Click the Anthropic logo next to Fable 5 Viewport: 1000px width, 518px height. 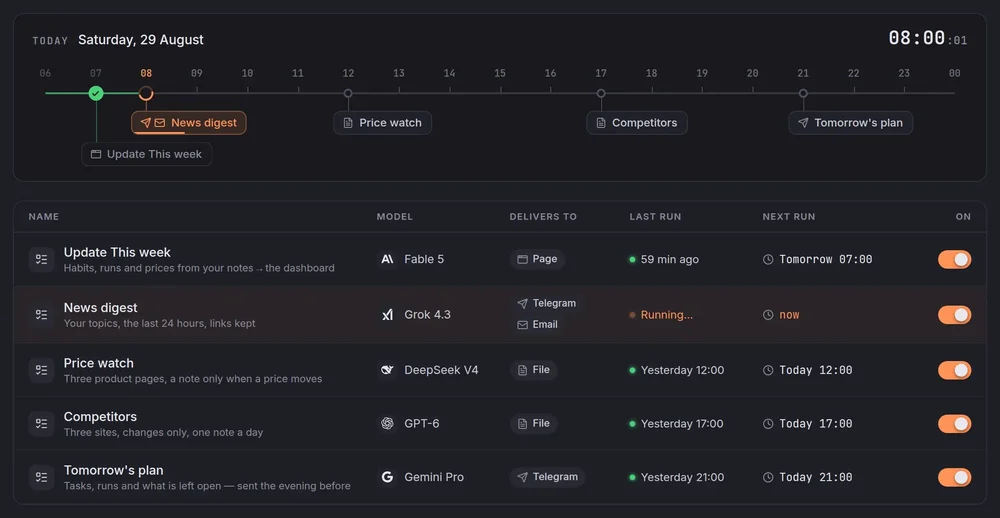tap(387, 259)
